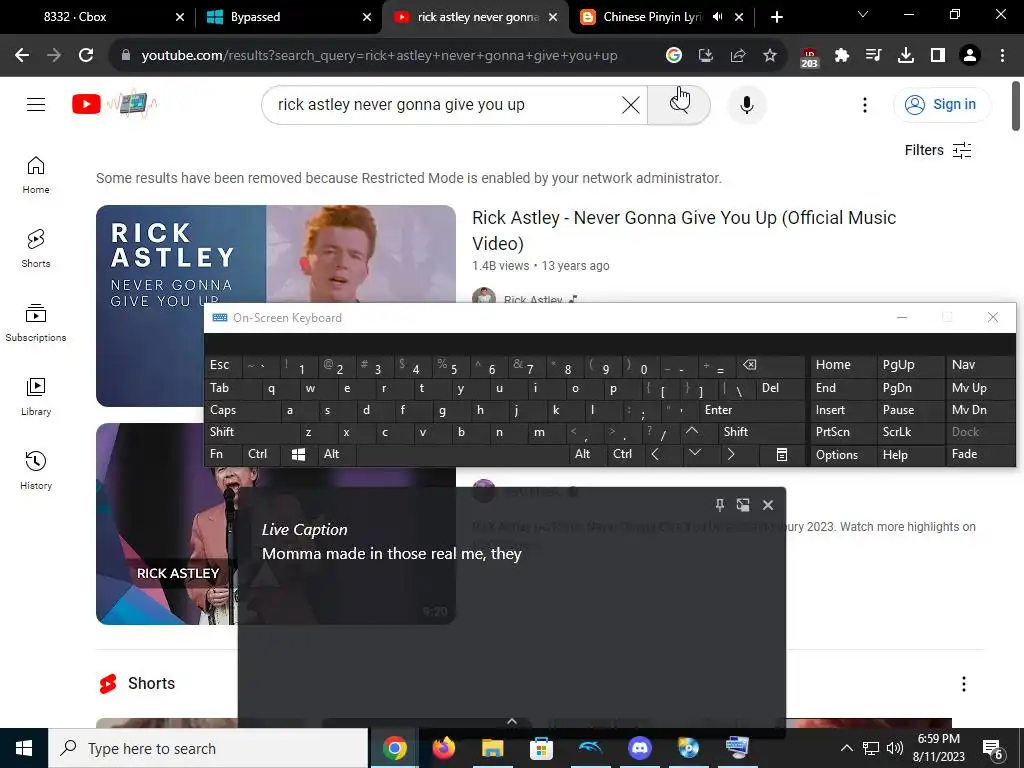1024x768 pixels.
Task: Pin the Live Caption window
Action: coord(719,505)
